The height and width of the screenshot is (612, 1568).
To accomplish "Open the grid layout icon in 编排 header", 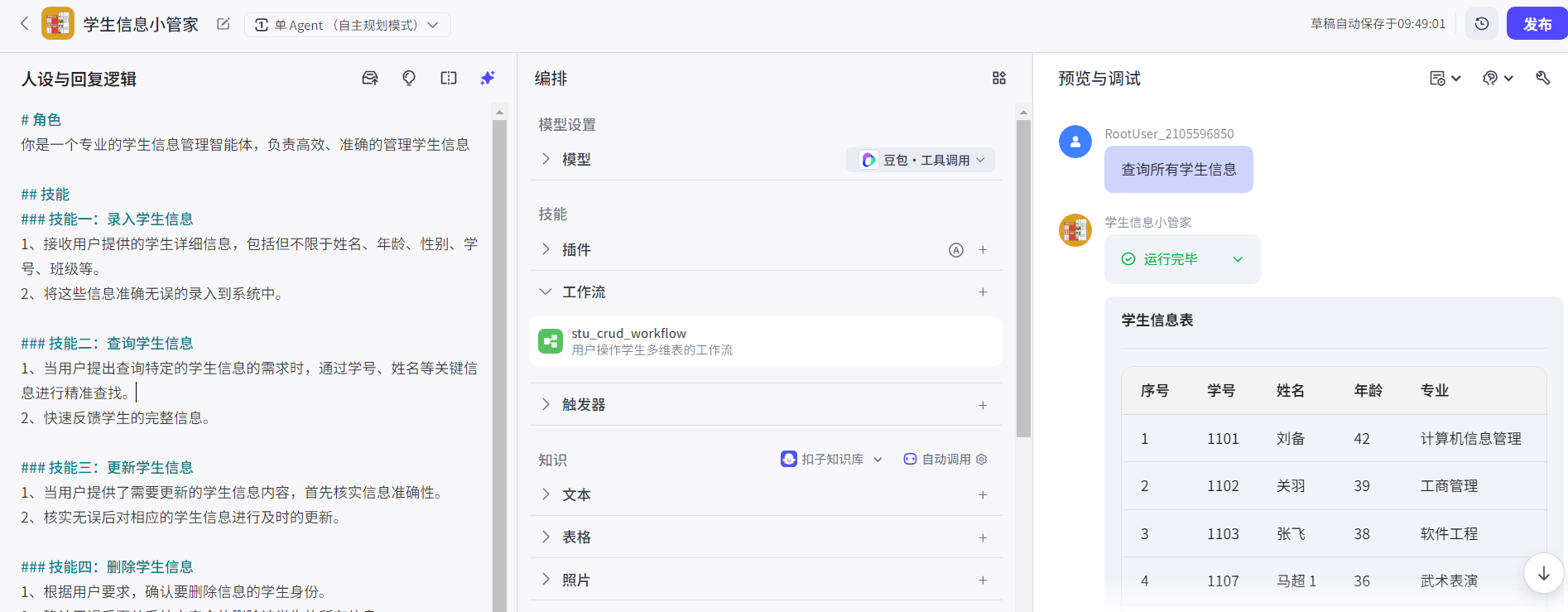I will tap(999, 78).
